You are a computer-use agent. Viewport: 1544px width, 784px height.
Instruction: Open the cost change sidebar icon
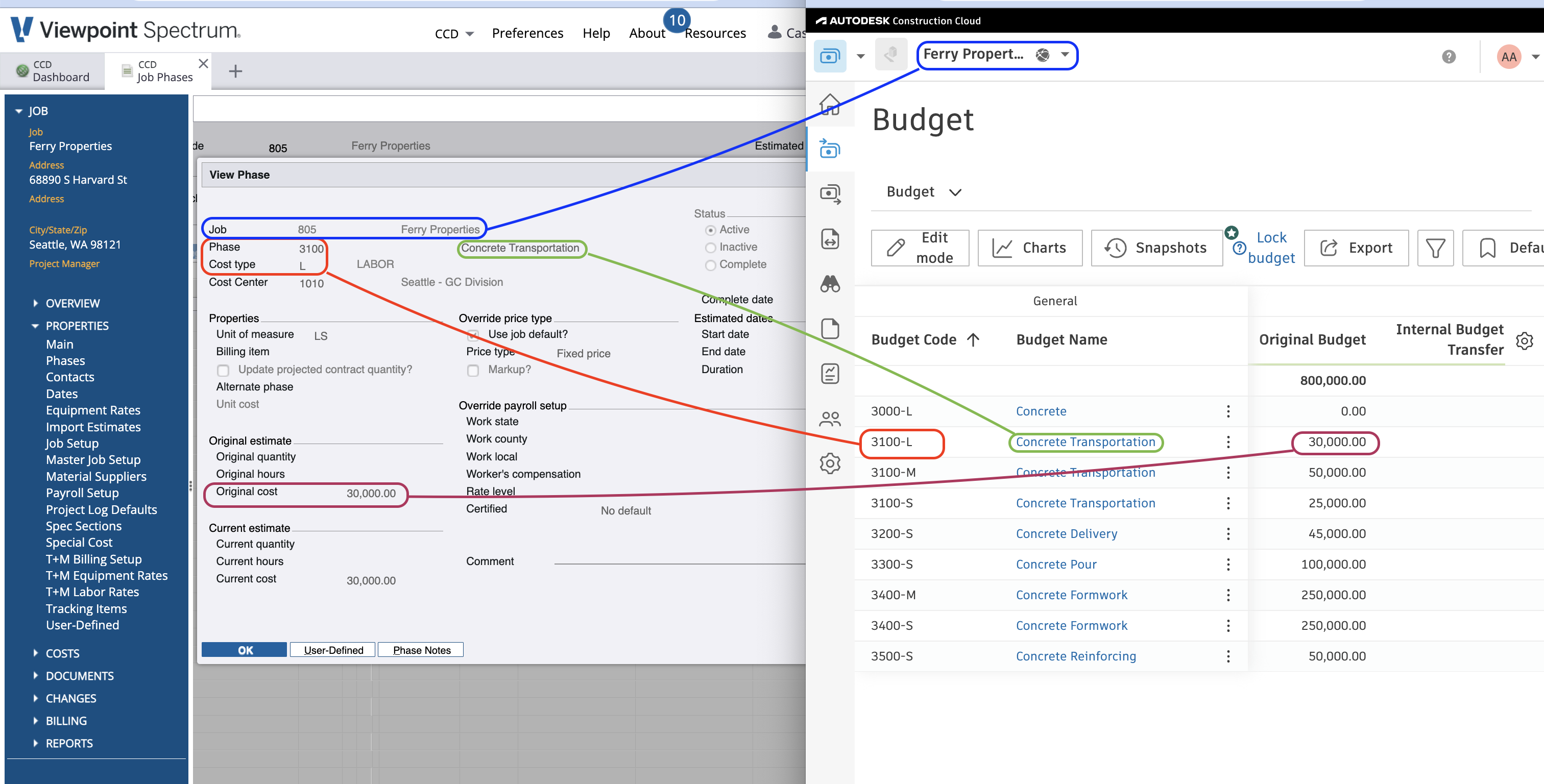(830, 193)
